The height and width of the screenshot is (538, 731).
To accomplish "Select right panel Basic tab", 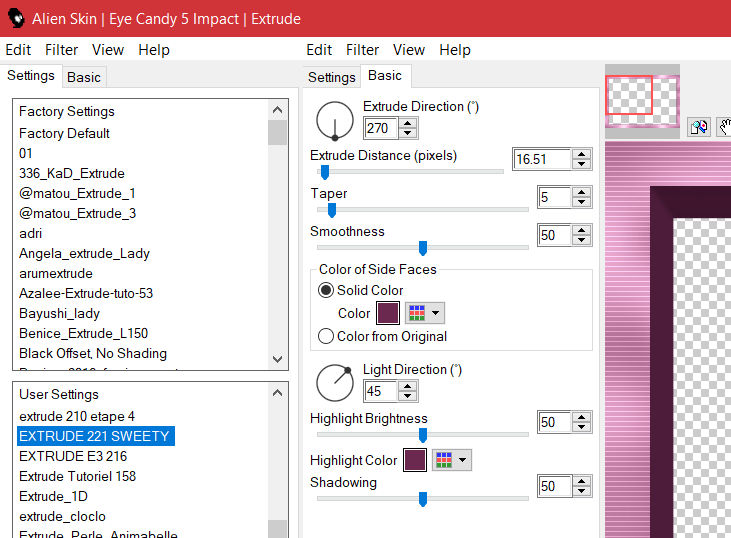I will 385,76.
